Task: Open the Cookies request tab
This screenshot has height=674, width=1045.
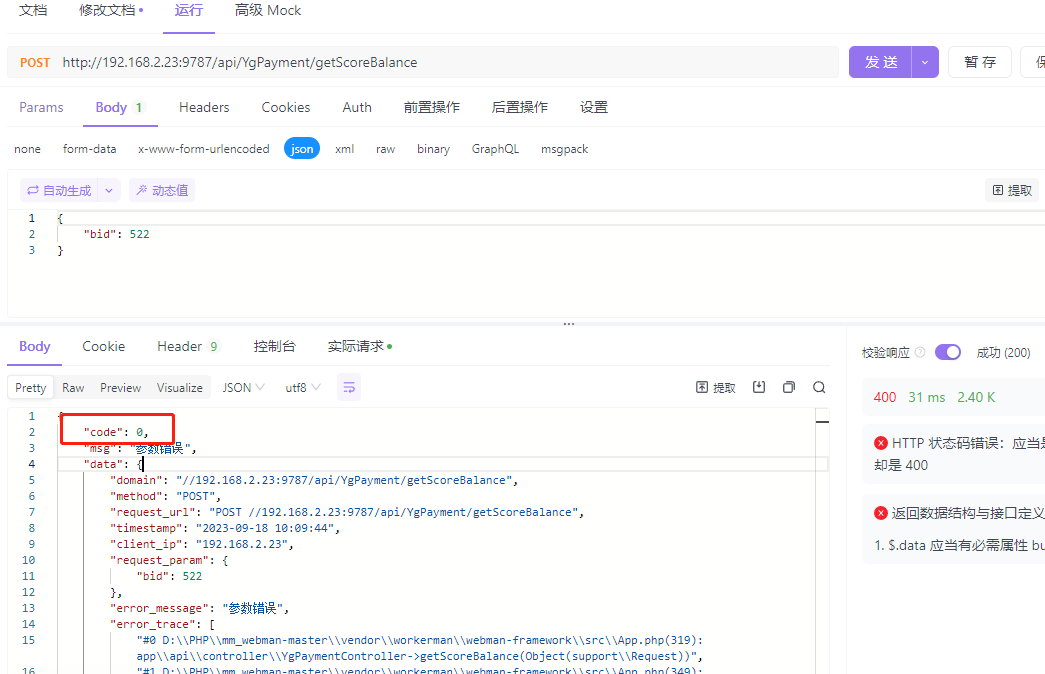Action: [x=286, y=107]
